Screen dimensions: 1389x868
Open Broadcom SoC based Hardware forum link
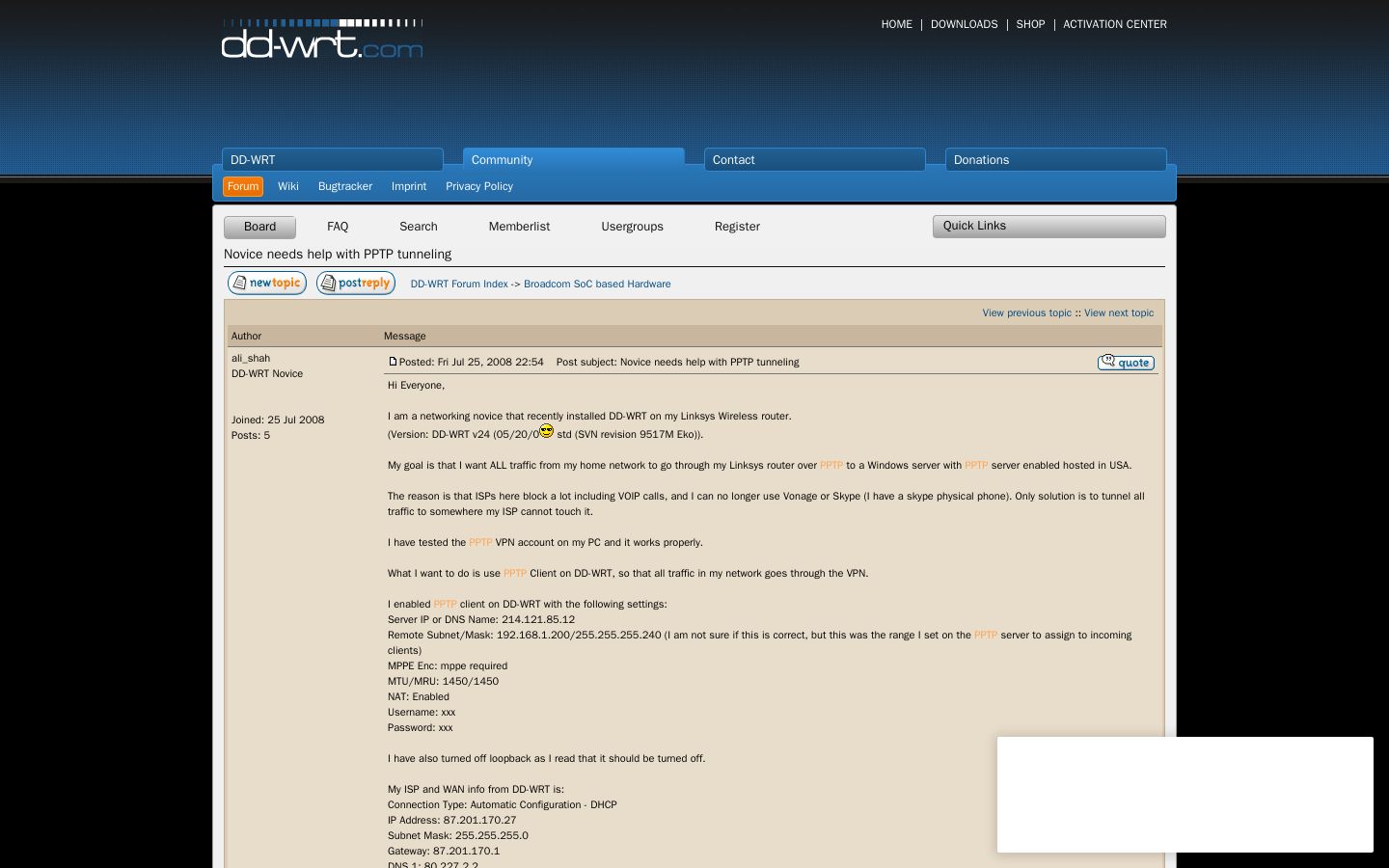[597, 284]
